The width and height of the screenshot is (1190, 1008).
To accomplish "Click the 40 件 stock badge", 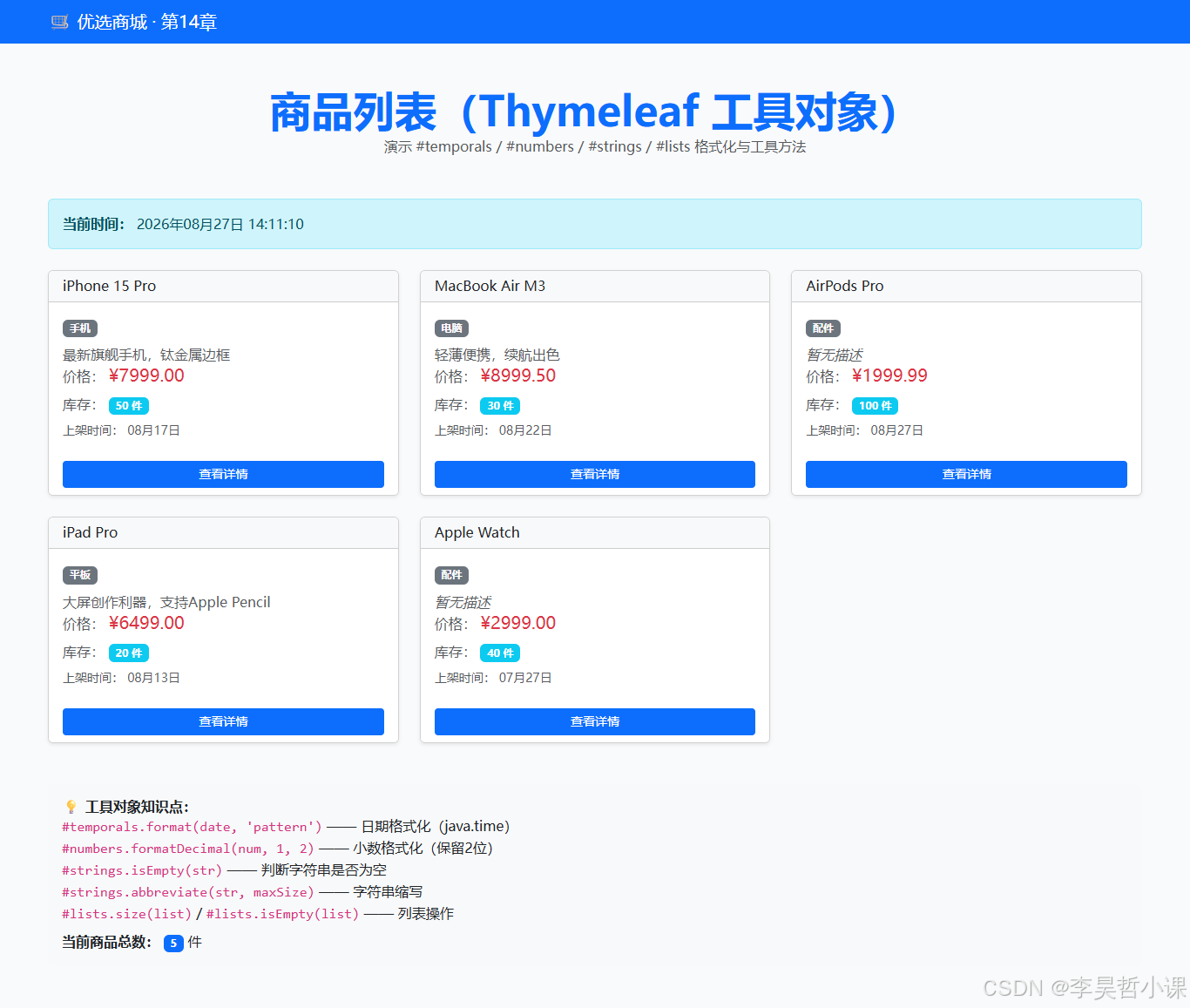I will coord(500,653).
